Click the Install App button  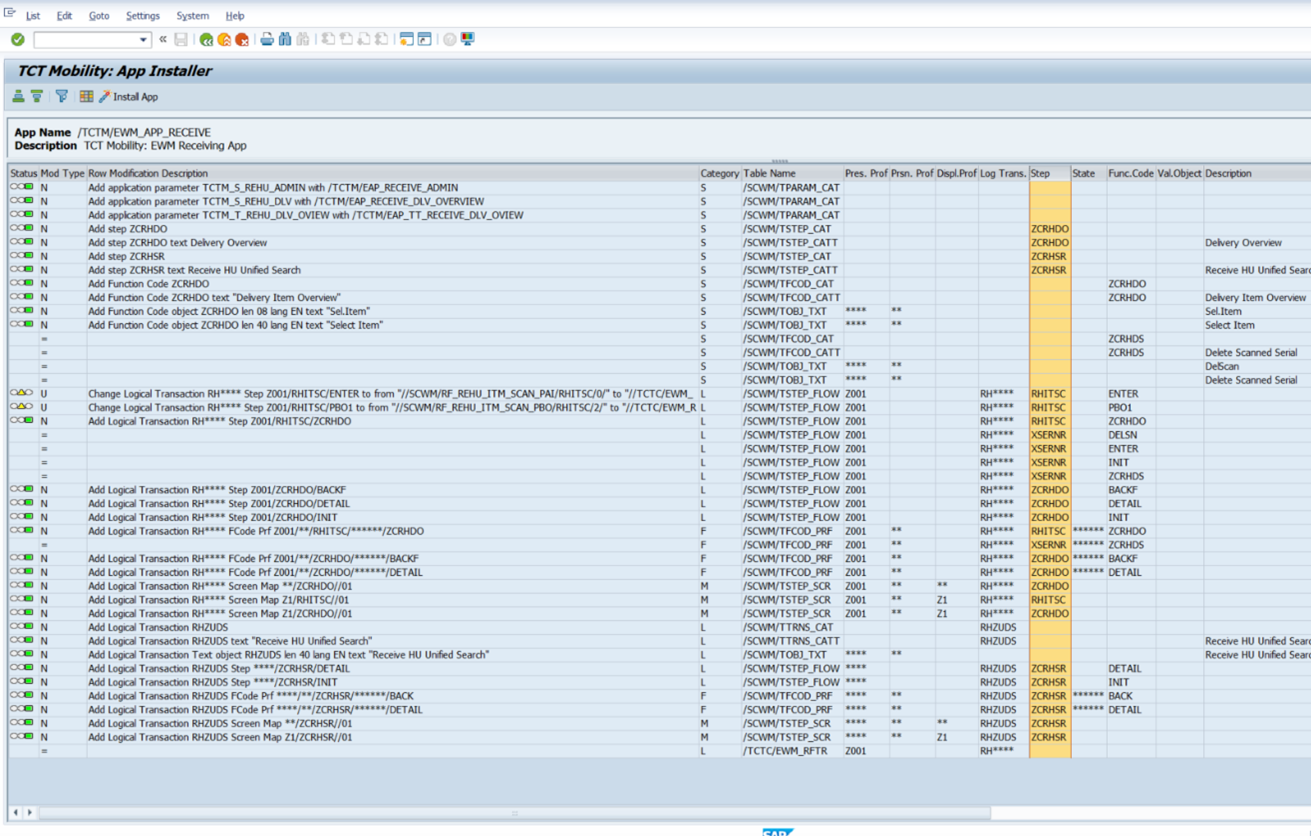coord(128,97)
